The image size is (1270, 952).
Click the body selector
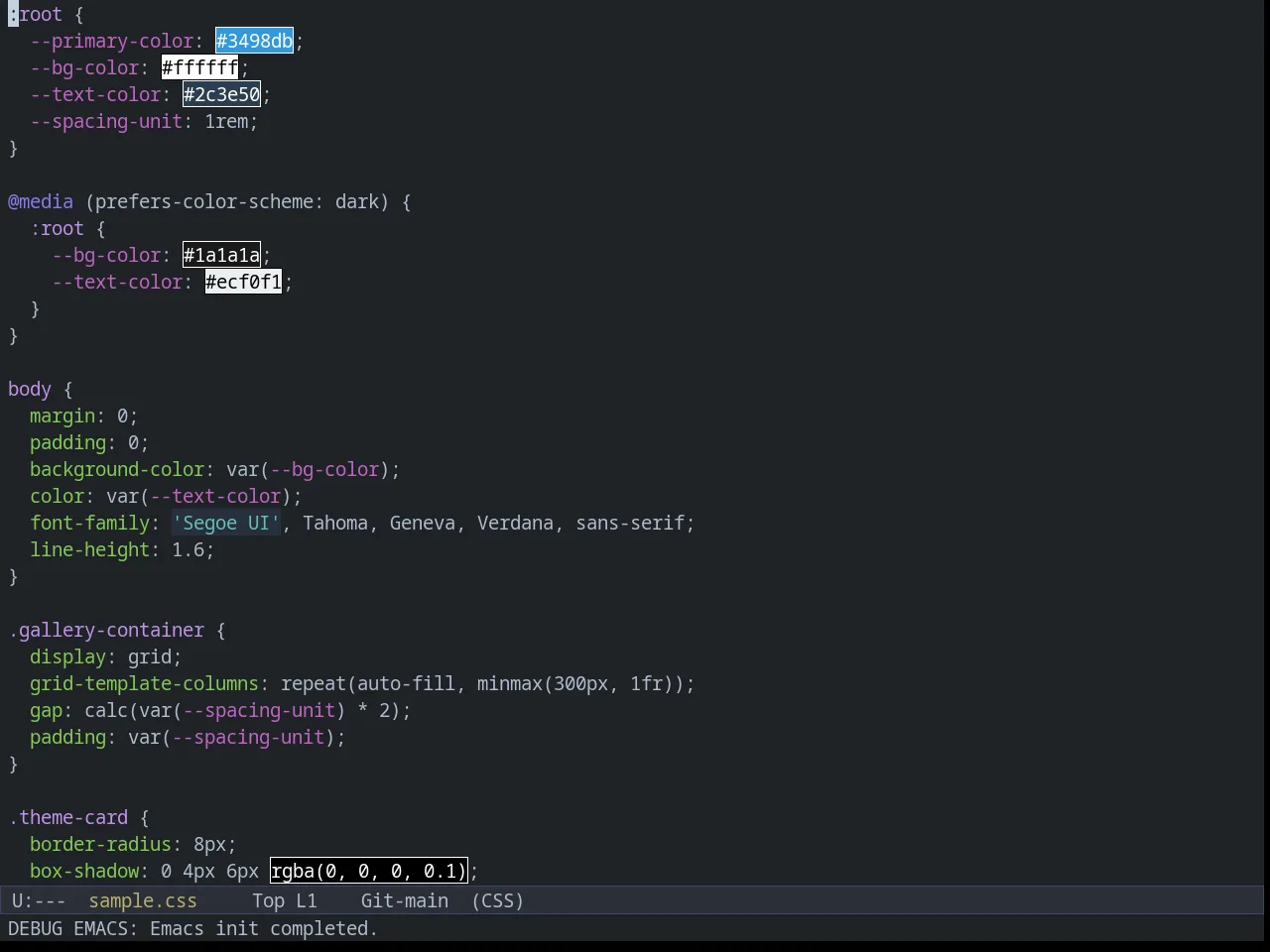(x=30, y=389)
